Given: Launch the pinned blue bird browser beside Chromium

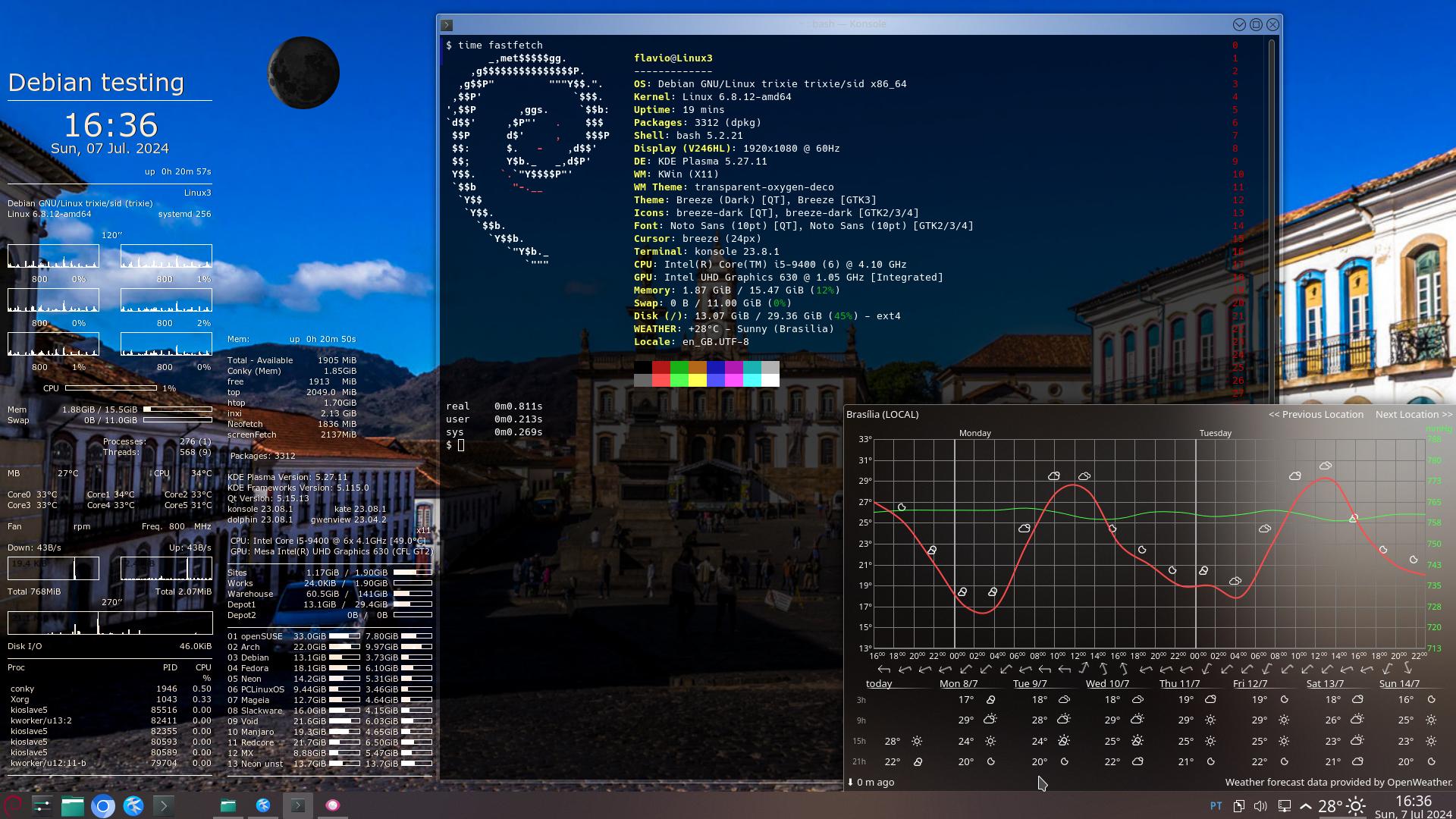Looking at the screenshot, I should point(133,805).
